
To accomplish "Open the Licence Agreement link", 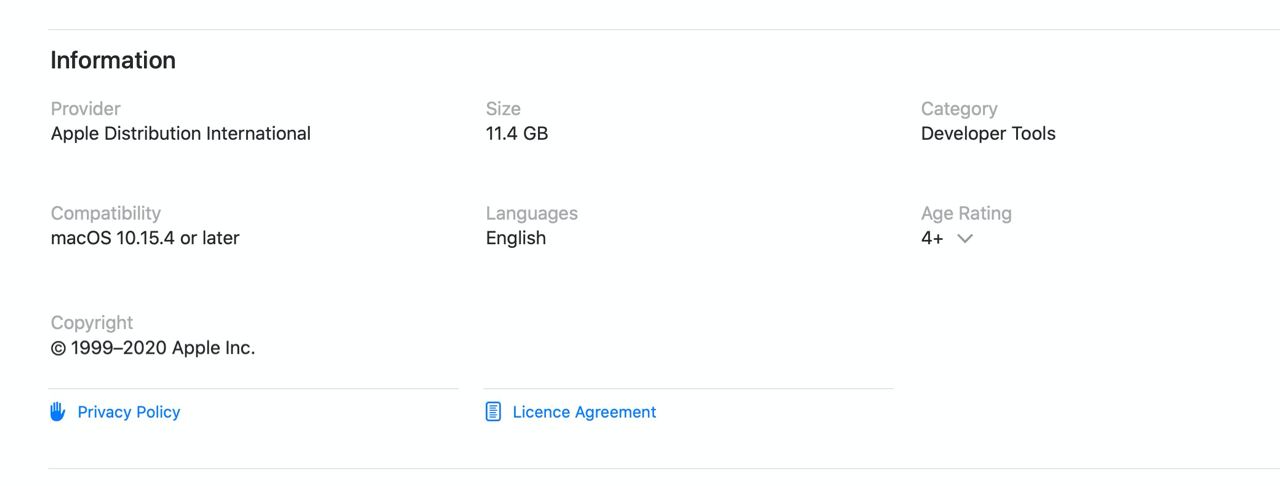I will click(x=584, y=412).
